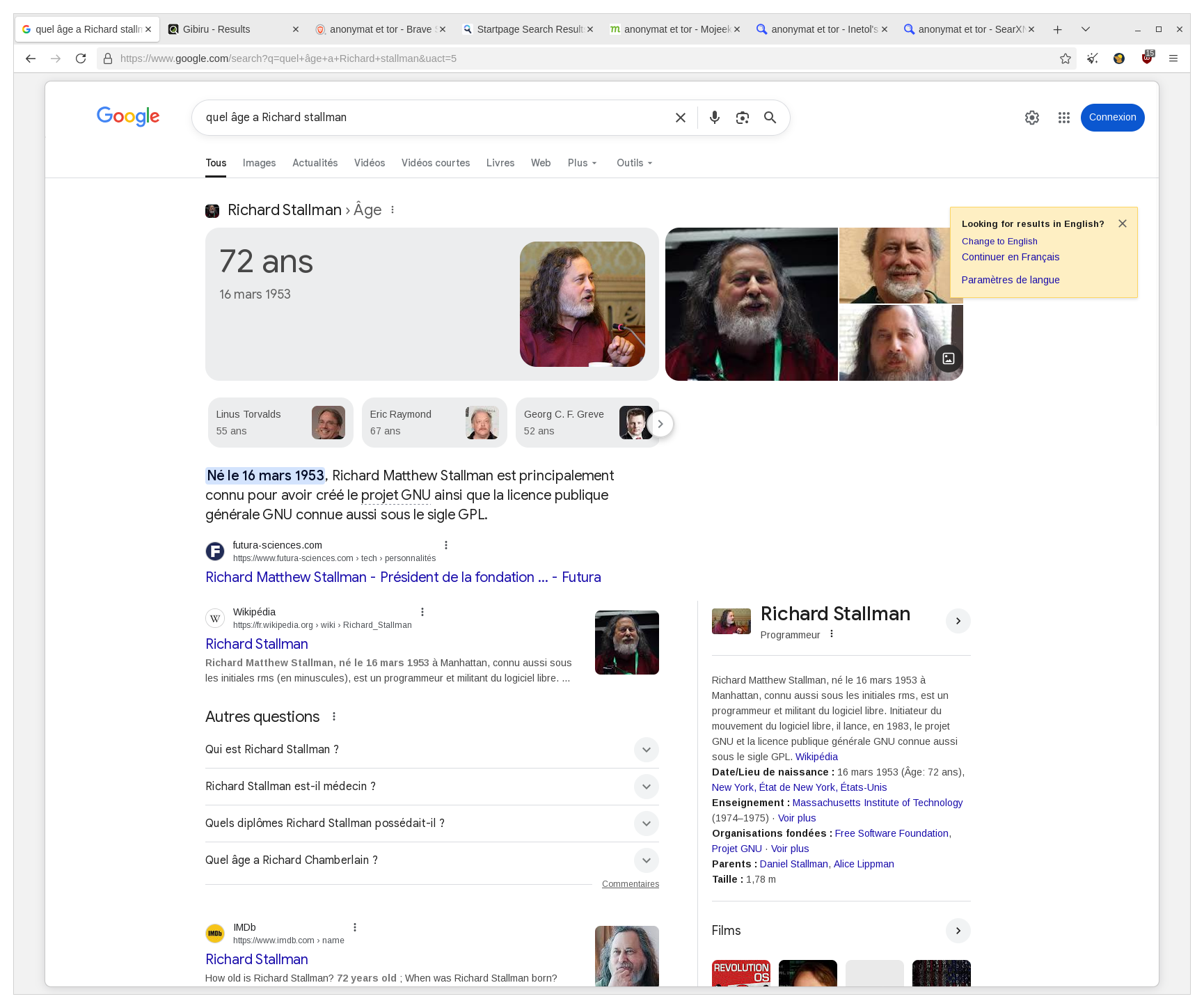Click the Connexion sign-in button
The height and width of the screenshot is (1008, 1204).
1111,118
